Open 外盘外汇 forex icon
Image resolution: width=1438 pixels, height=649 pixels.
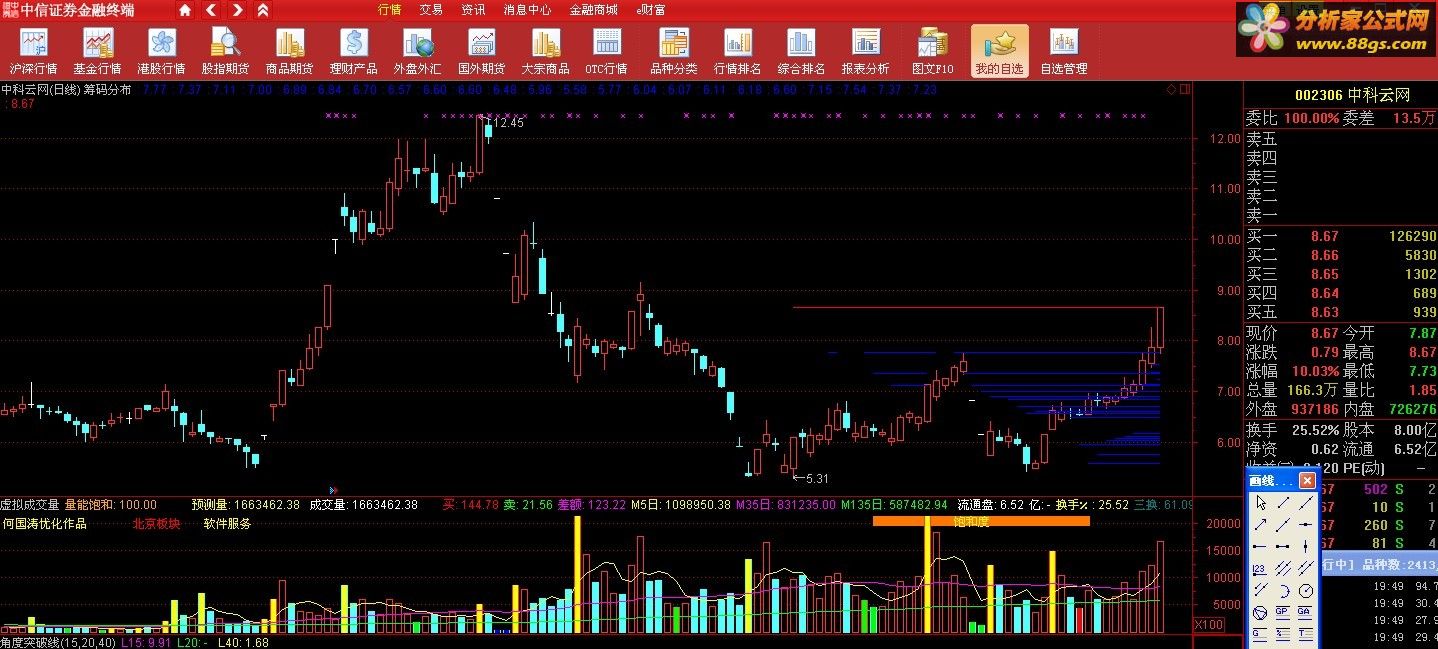417,50
